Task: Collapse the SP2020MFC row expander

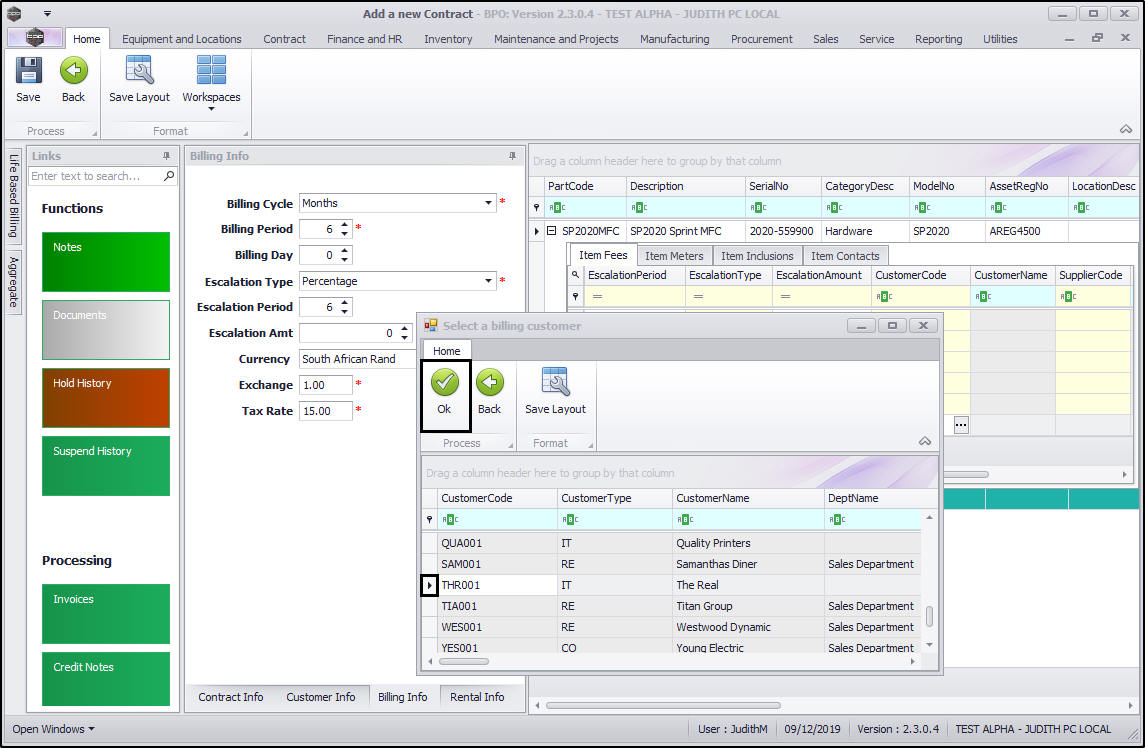Action: 551,231
